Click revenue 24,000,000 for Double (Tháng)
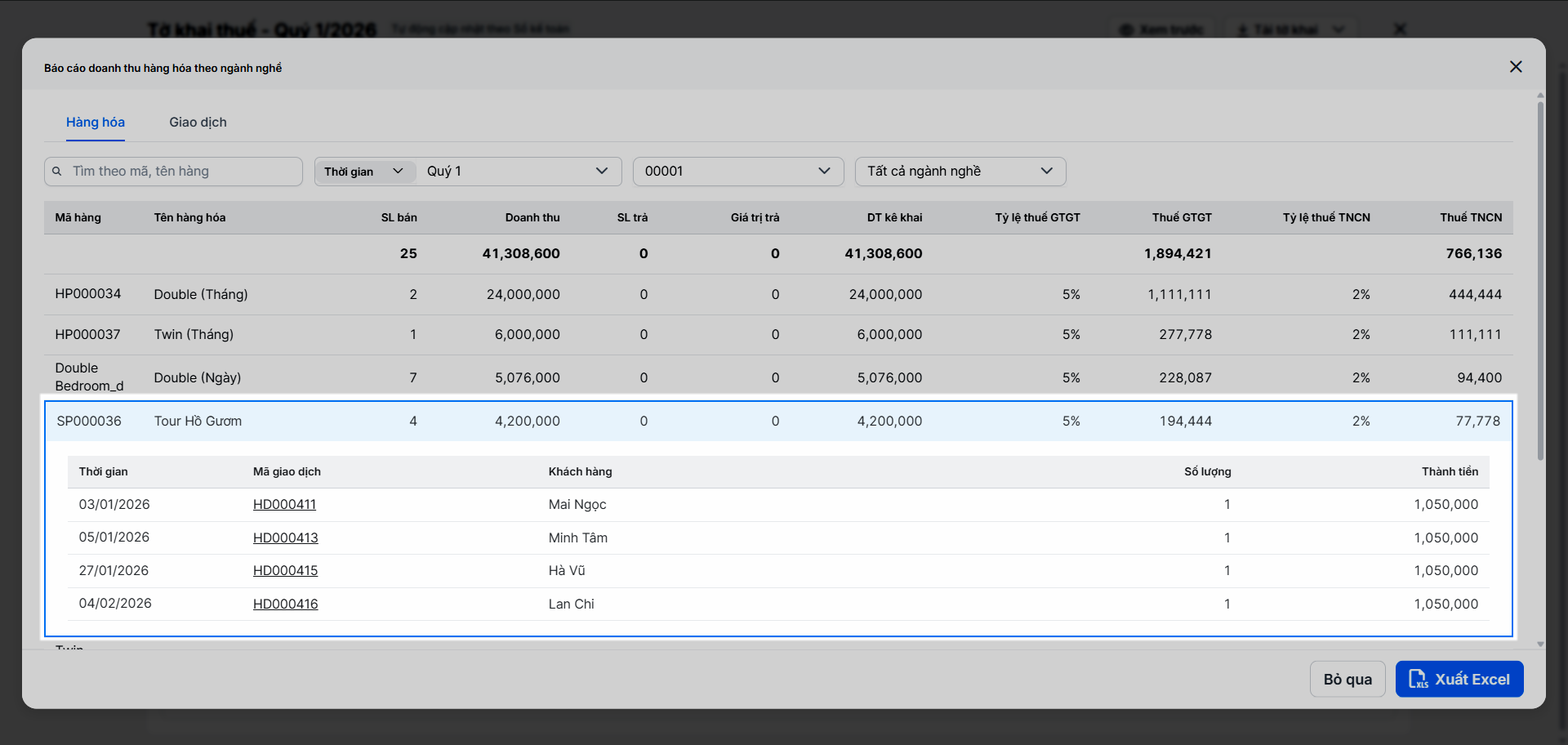This screenshot has height=745, width=1568. pos(523,295)
